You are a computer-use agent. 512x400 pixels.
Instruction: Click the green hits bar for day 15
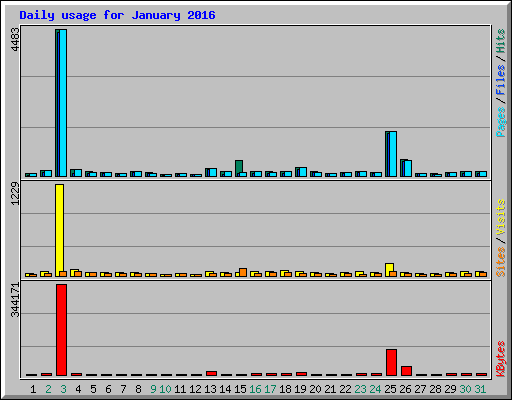[239, 167]
